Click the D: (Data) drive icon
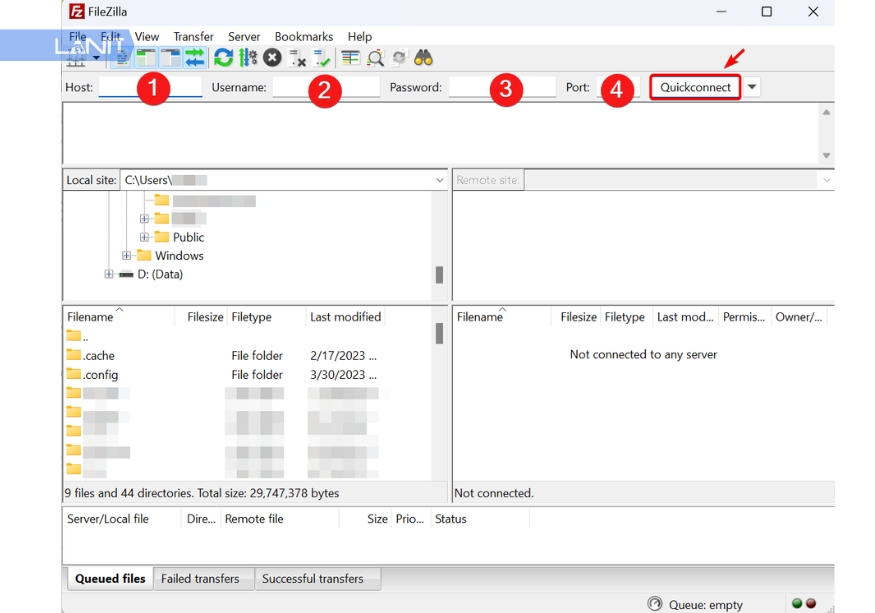The height and width of the screenshot is (613, 875). (x=126, y=274)
